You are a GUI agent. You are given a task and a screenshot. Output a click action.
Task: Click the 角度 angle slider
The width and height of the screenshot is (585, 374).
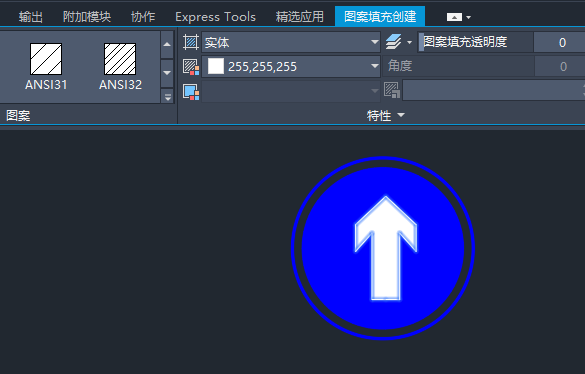459,66
